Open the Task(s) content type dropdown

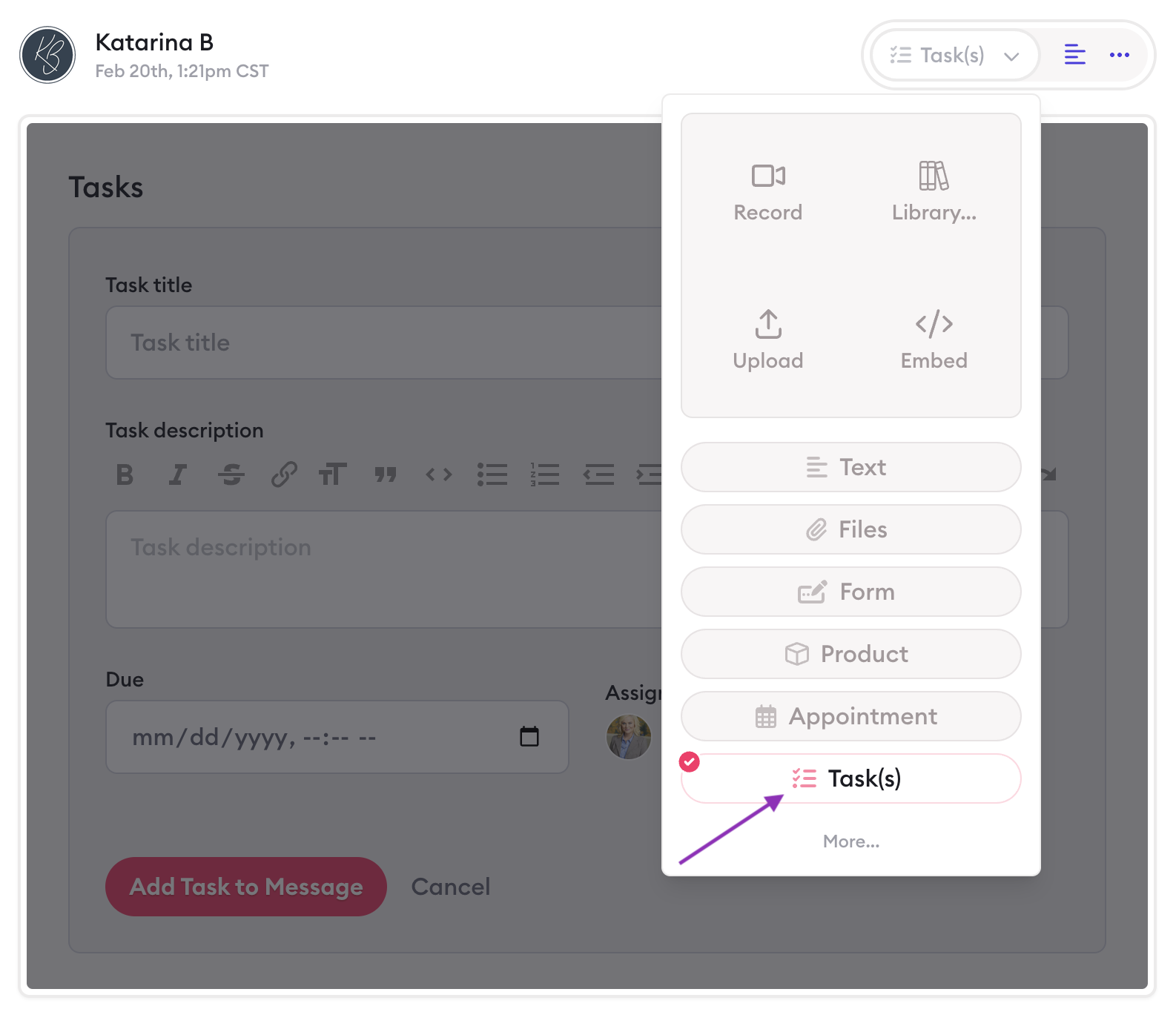click(955, 55)
